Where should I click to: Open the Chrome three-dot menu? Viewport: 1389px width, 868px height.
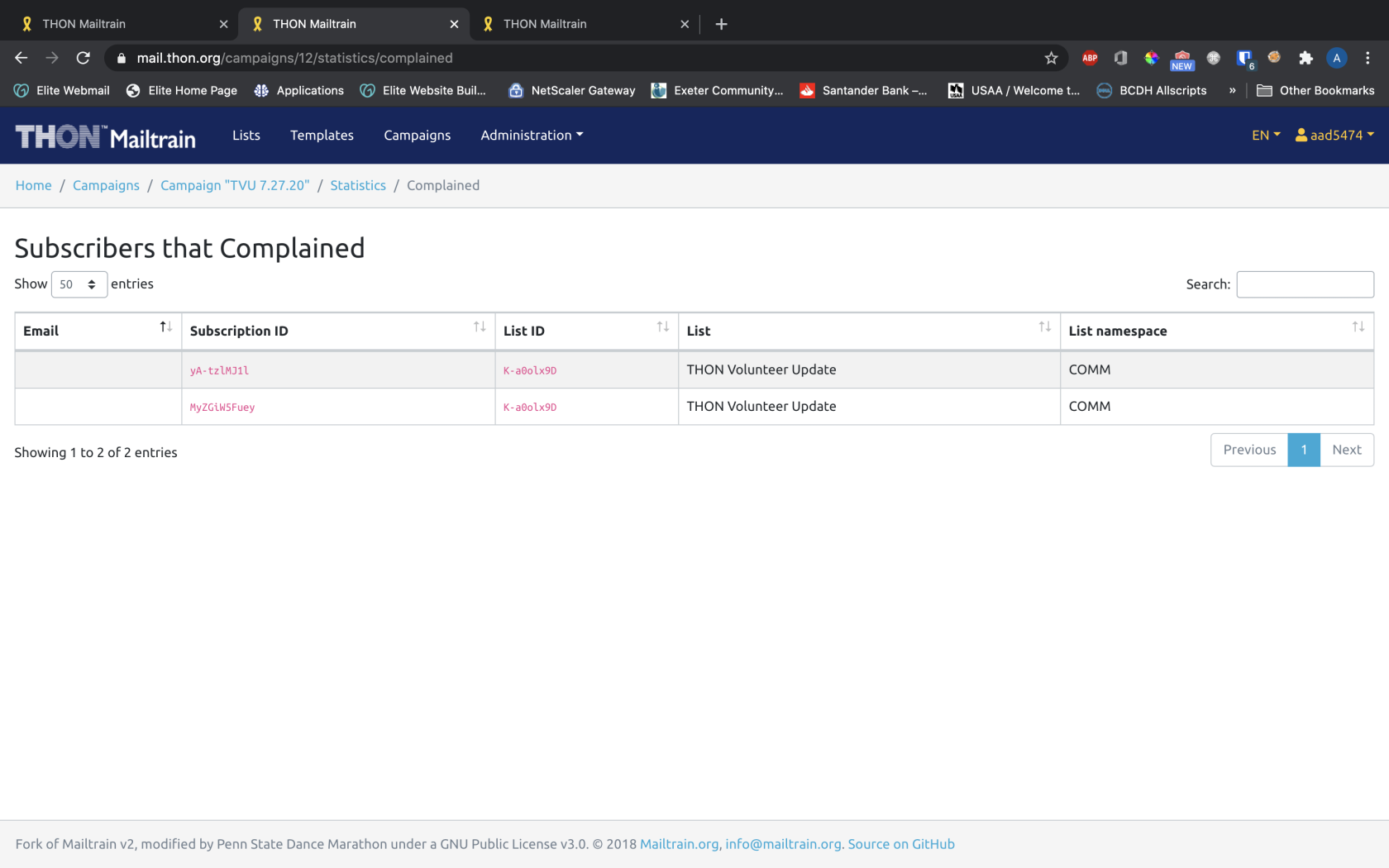[1368, 58]
